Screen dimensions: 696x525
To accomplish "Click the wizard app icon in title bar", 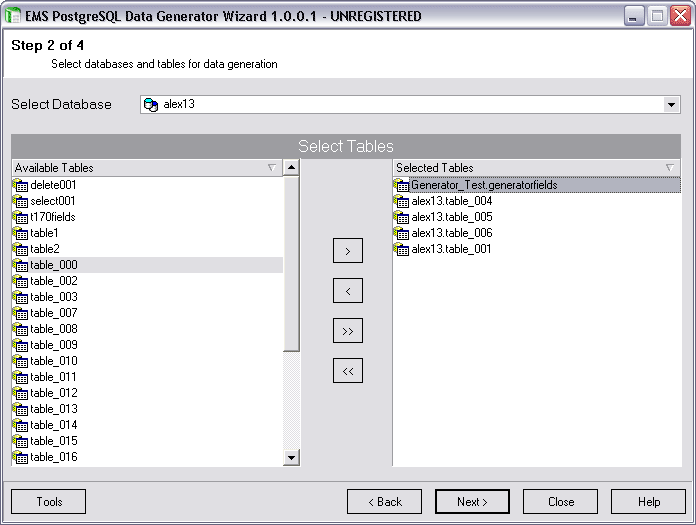I will [x=12, y=16].
